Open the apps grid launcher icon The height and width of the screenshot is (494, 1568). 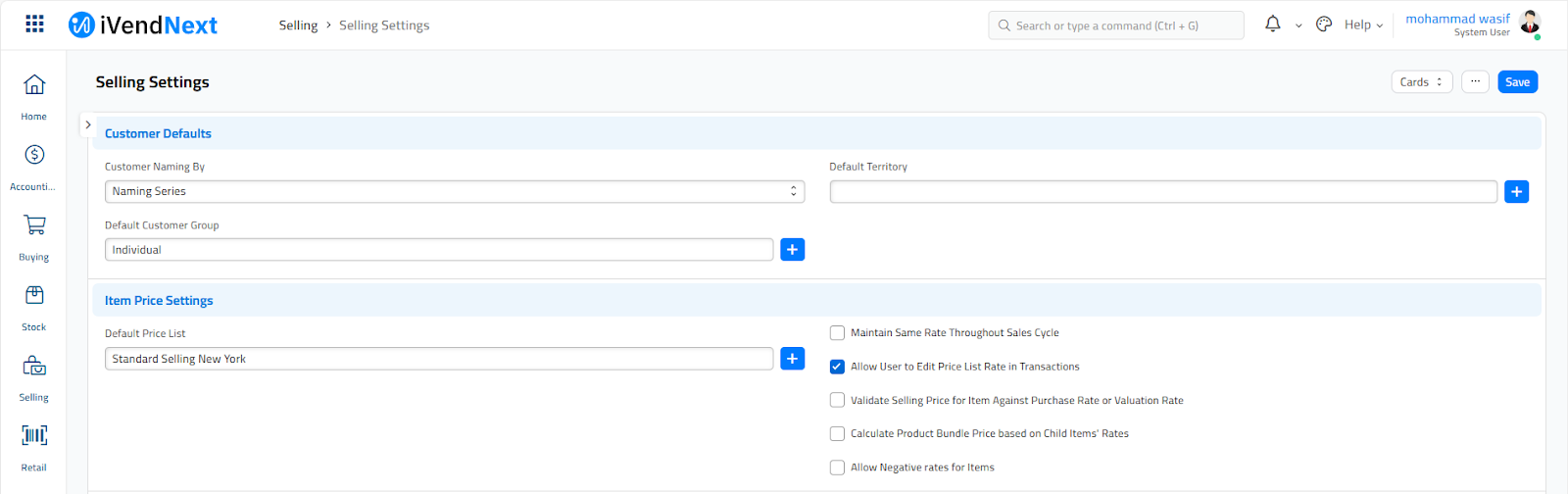click(34, 25)
